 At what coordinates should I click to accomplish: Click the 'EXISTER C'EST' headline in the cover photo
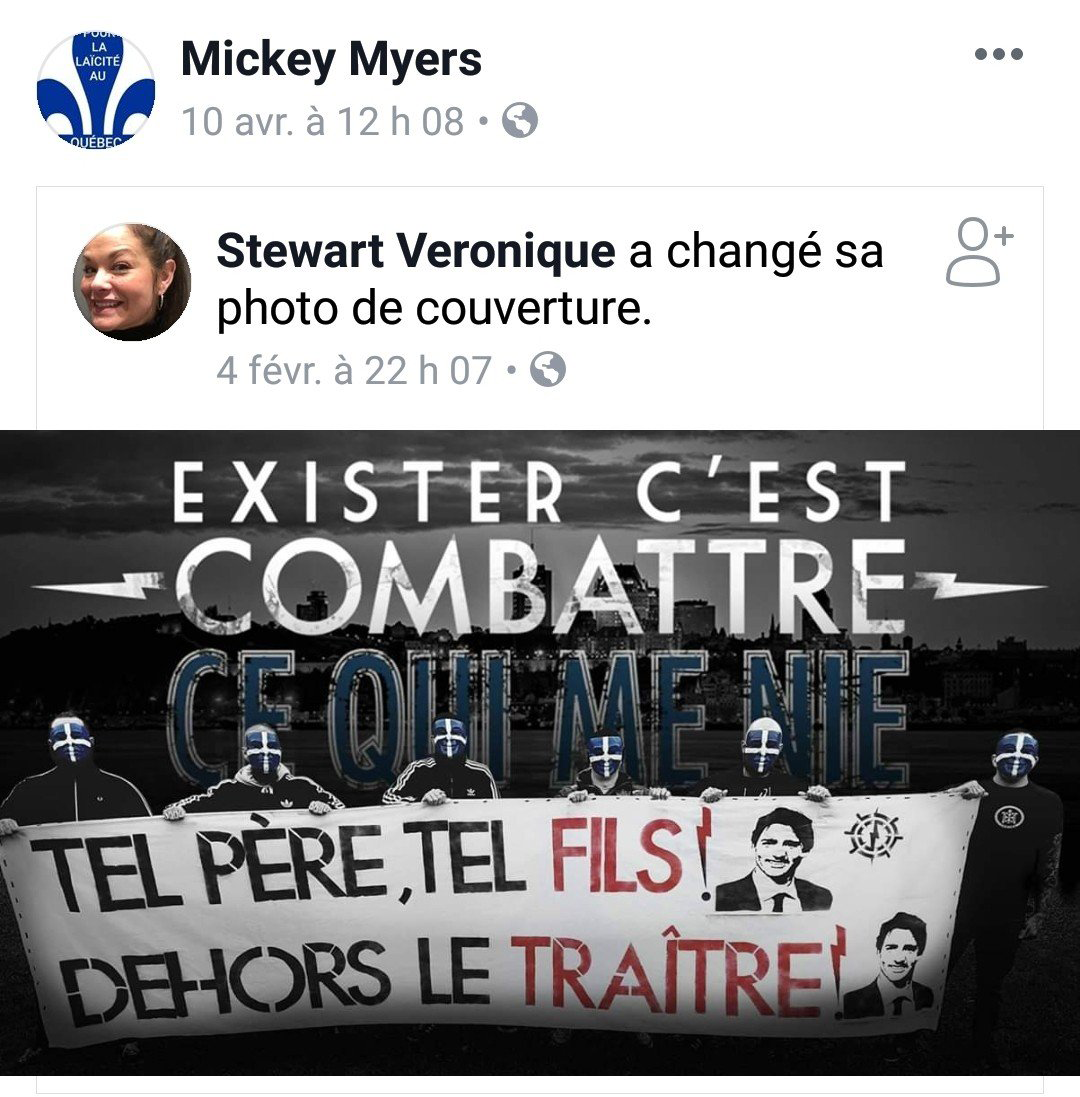click(x=539, y=491)
